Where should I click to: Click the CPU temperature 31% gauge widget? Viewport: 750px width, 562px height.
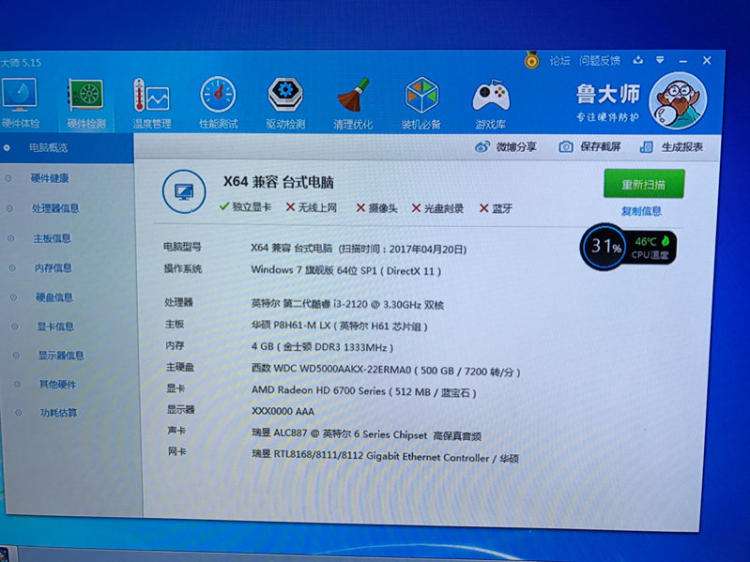[605, 247]
